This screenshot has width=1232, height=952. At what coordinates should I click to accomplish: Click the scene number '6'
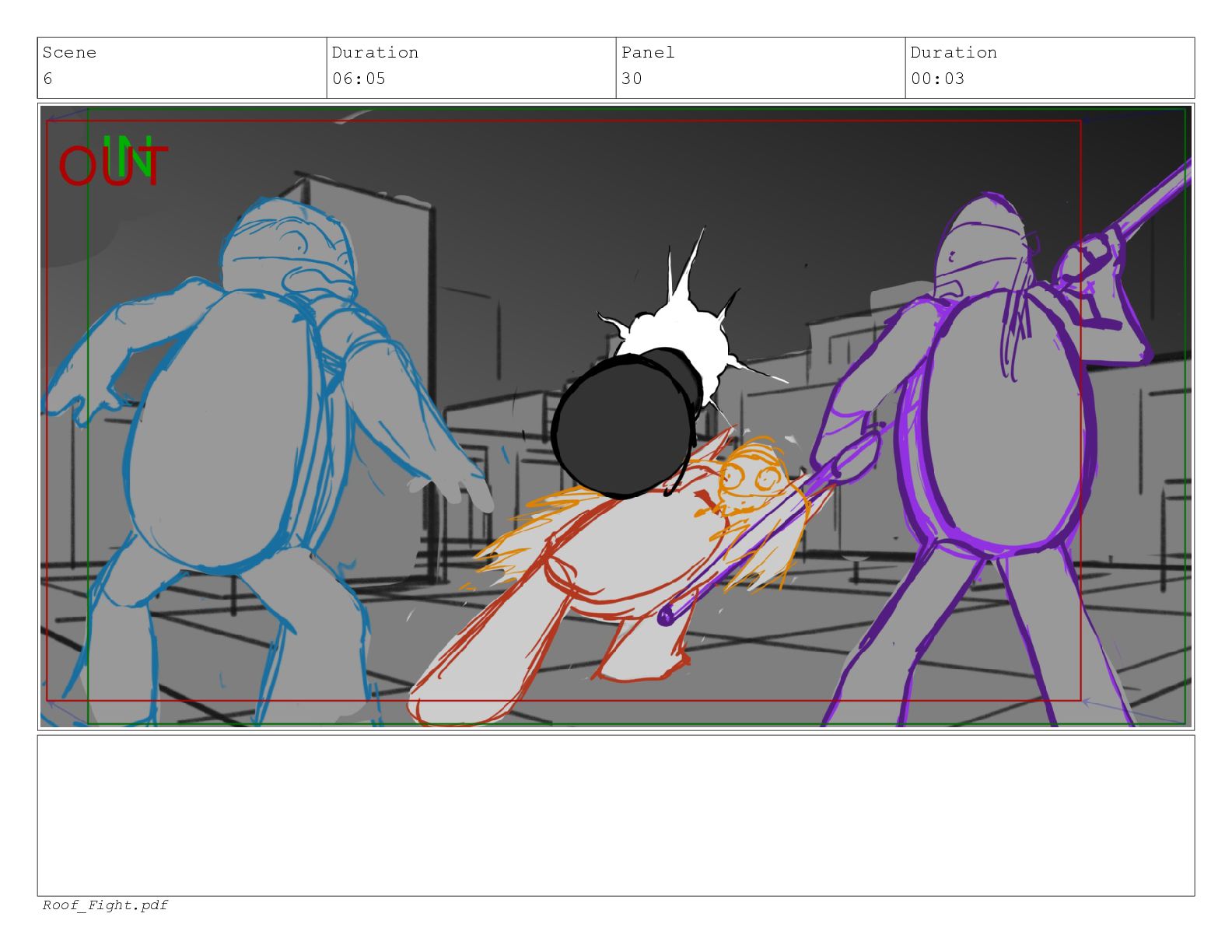pyautogui.click(x=47, y=79)
